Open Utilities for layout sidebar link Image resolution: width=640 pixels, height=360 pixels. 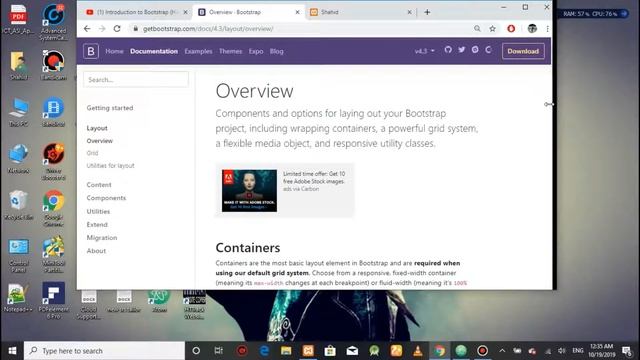[x=110, y=165]
